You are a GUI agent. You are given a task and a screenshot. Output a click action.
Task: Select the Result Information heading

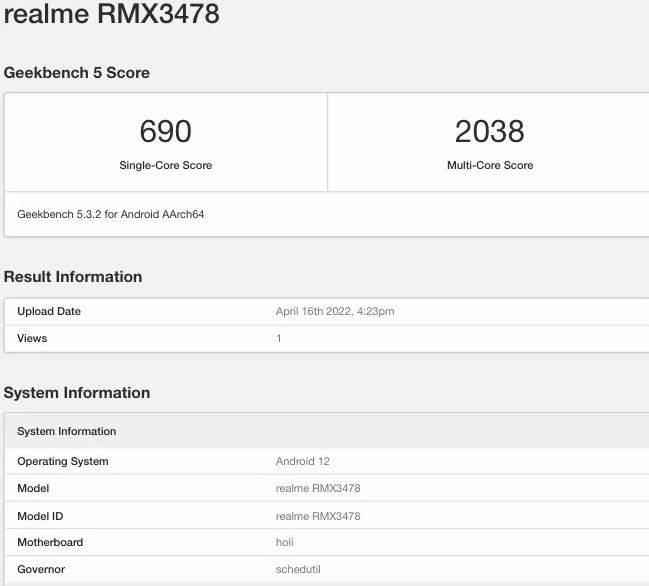click(73, 277)
